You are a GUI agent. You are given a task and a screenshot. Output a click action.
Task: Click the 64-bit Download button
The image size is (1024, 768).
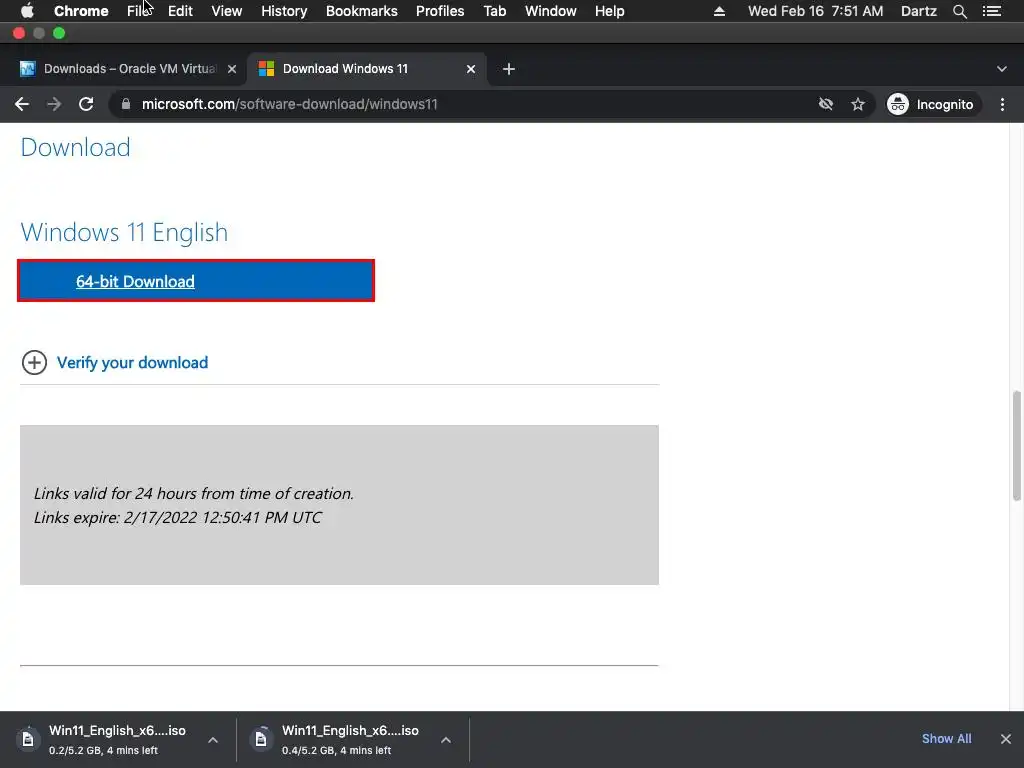coord(196,281)
